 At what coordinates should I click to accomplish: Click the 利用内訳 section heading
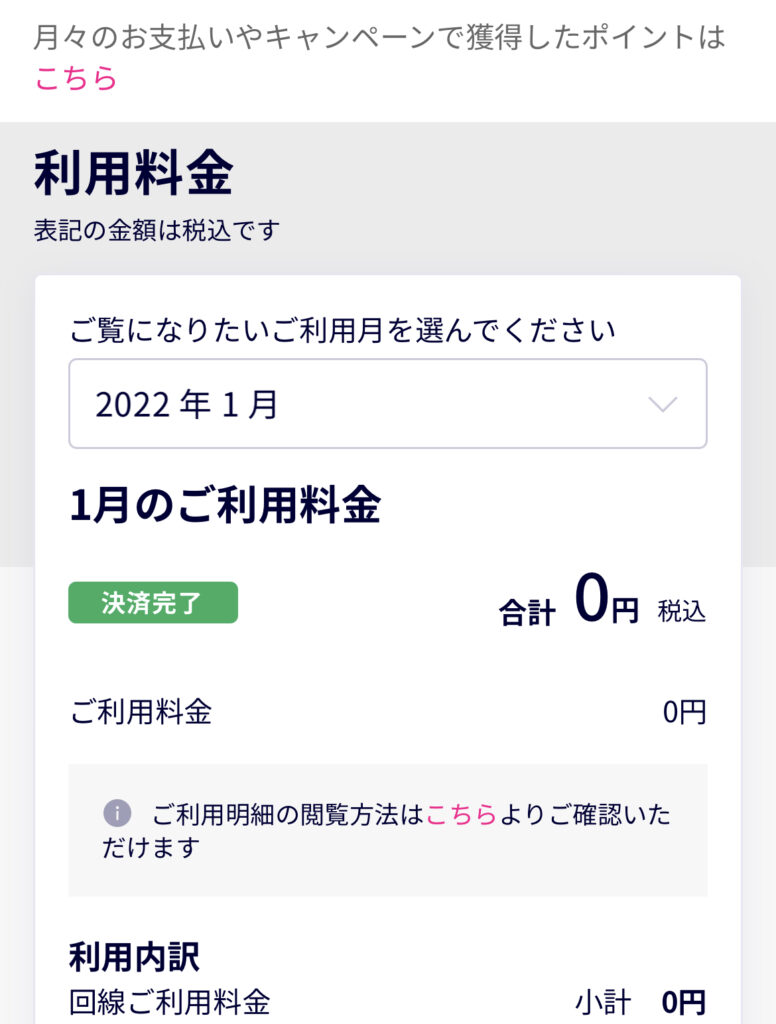pos(134,957)
